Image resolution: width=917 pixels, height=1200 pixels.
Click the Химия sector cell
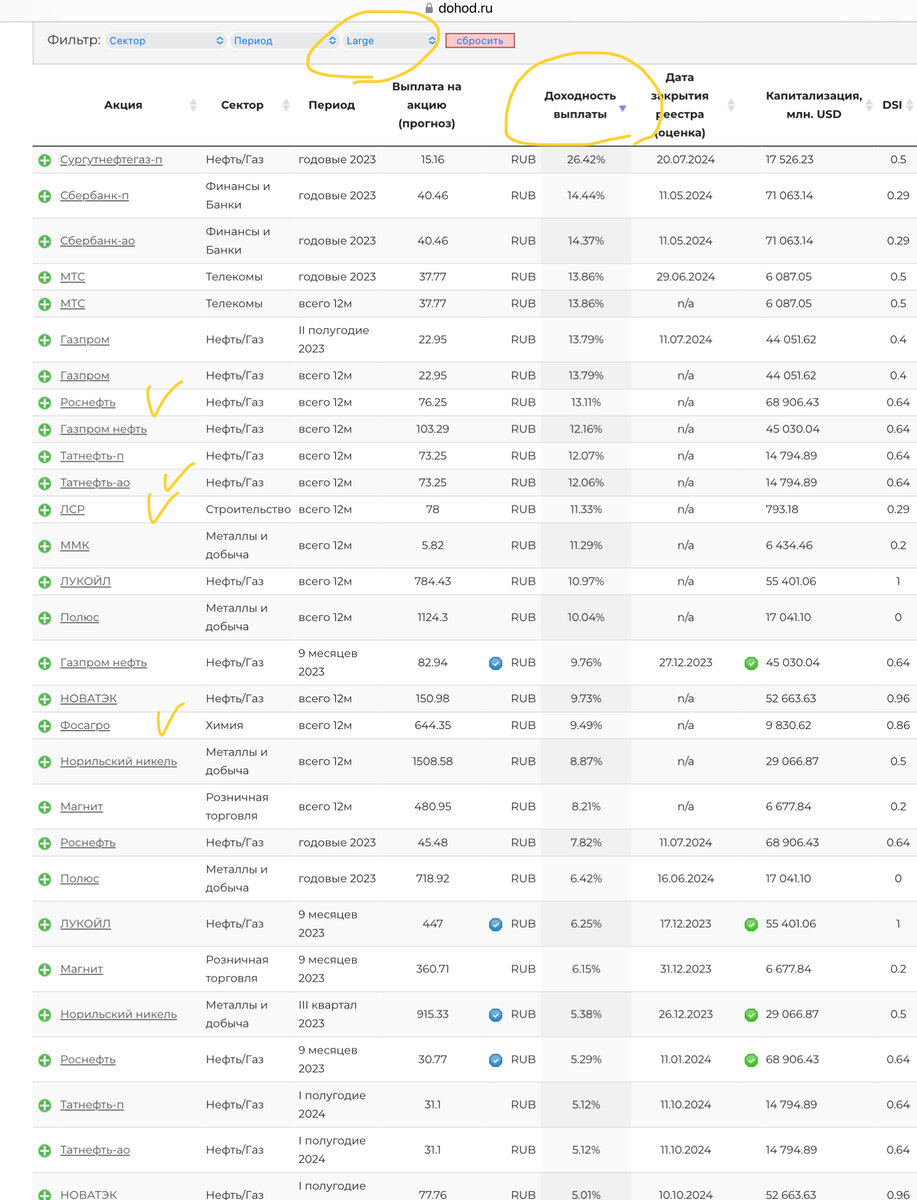[224, 726]
